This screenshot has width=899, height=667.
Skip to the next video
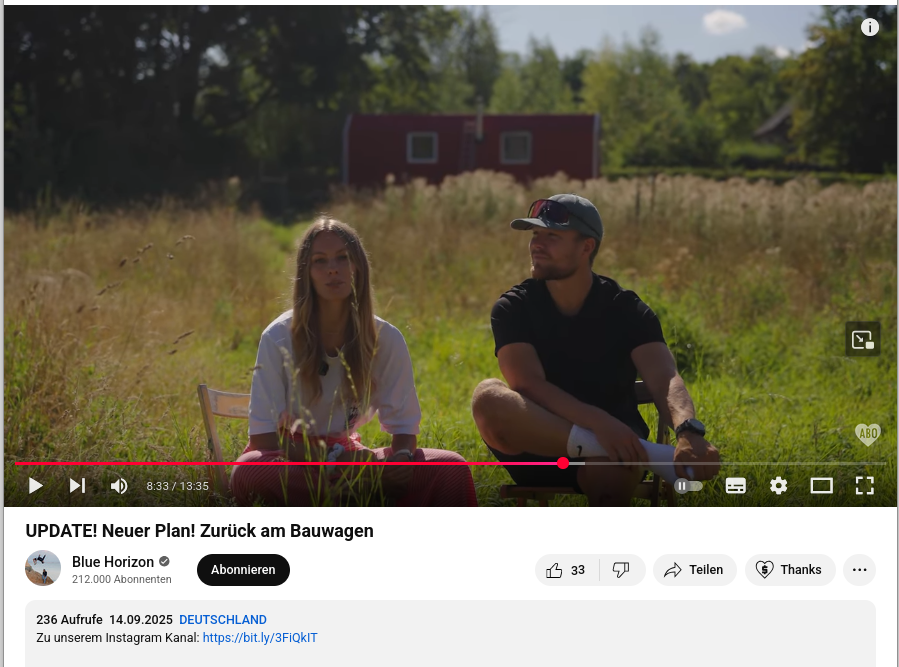[77, 486]
